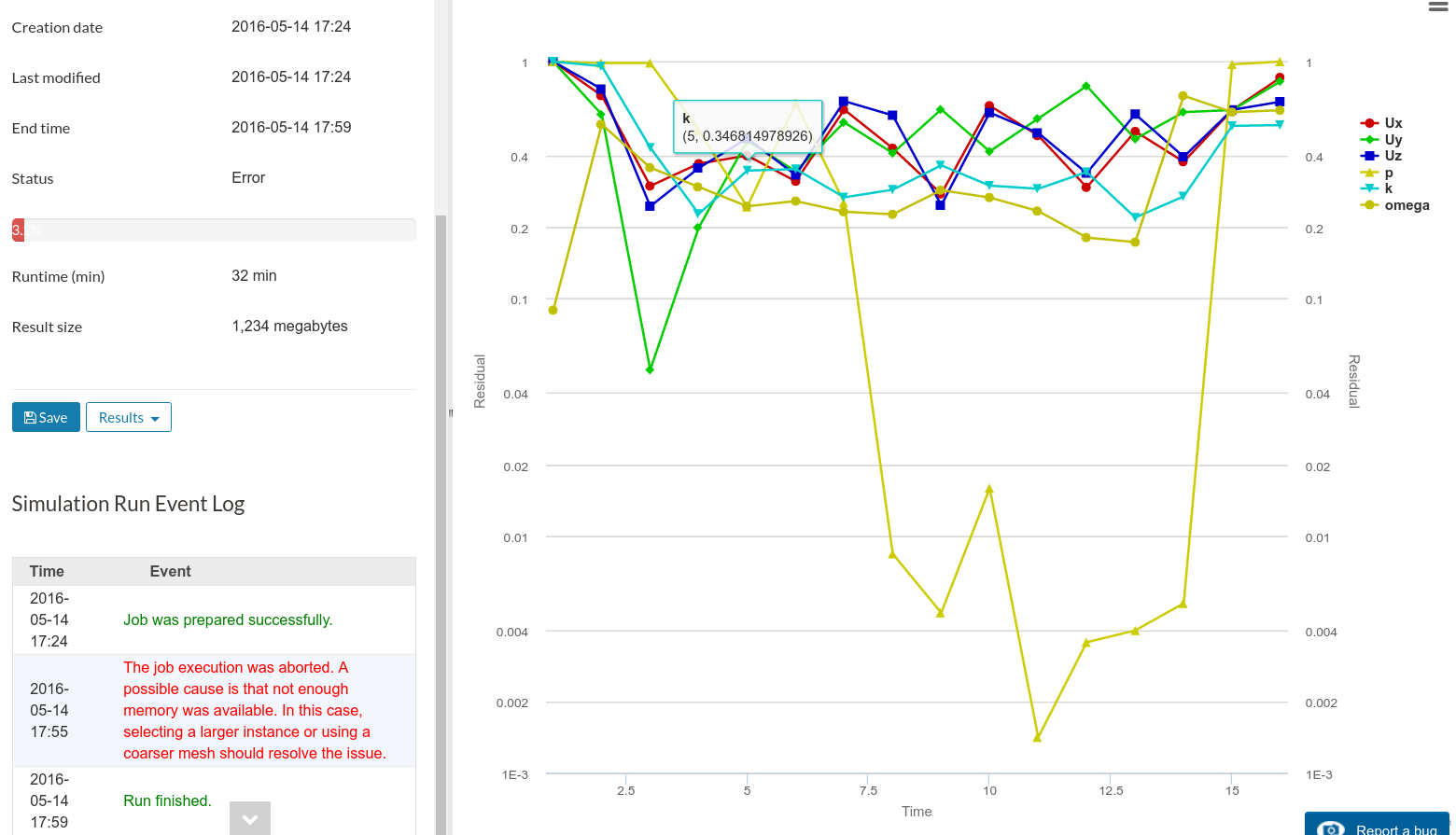Click the omega legend entry
The width and height of the screenshot is (1456, 835).
click(x=1406, y=205)
